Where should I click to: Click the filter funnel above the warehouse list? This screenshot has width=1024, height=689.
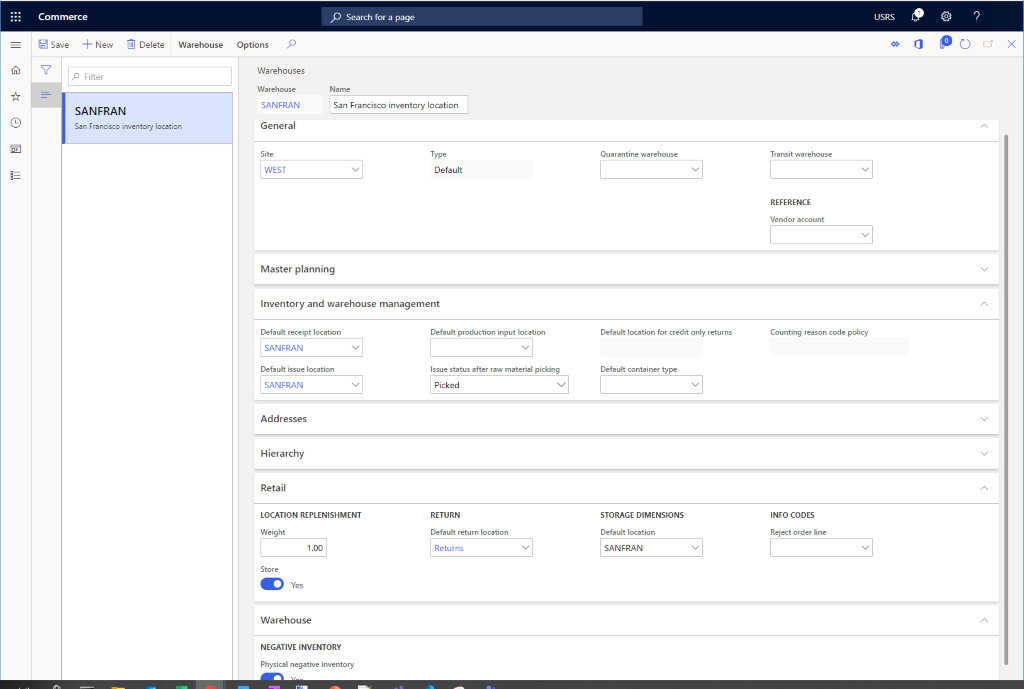46,70
